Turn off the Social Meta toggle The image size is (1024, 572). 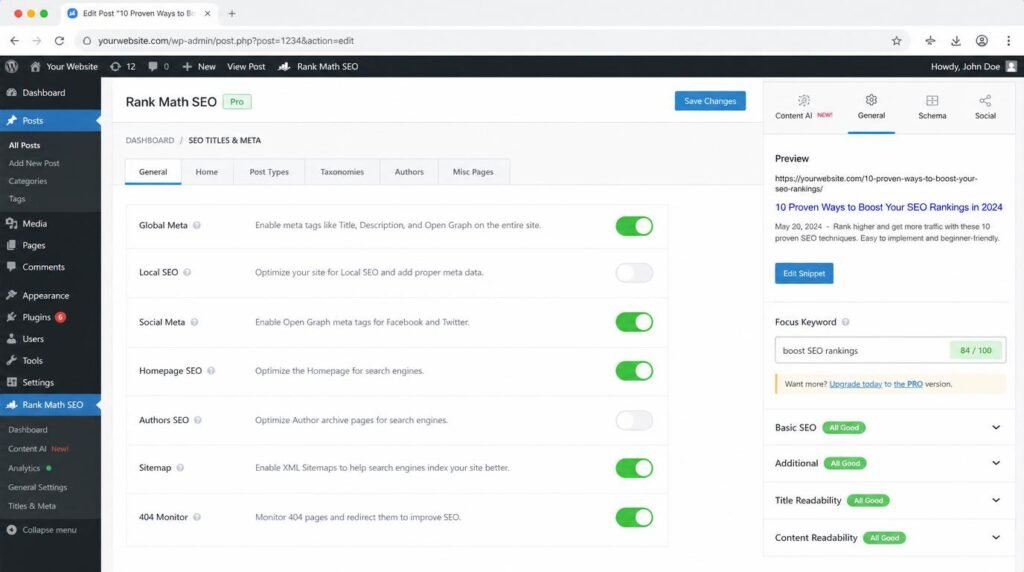tap(634, 322)
